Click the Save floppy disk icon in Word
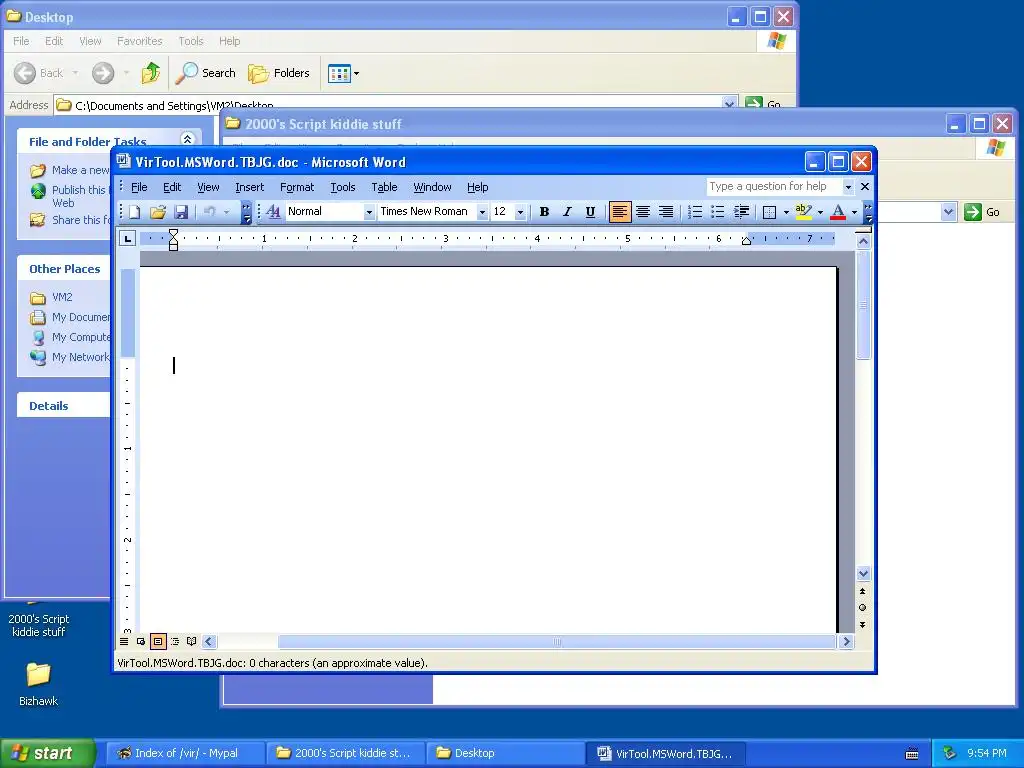The image size is (1024, 768). (x=181, y=212)
